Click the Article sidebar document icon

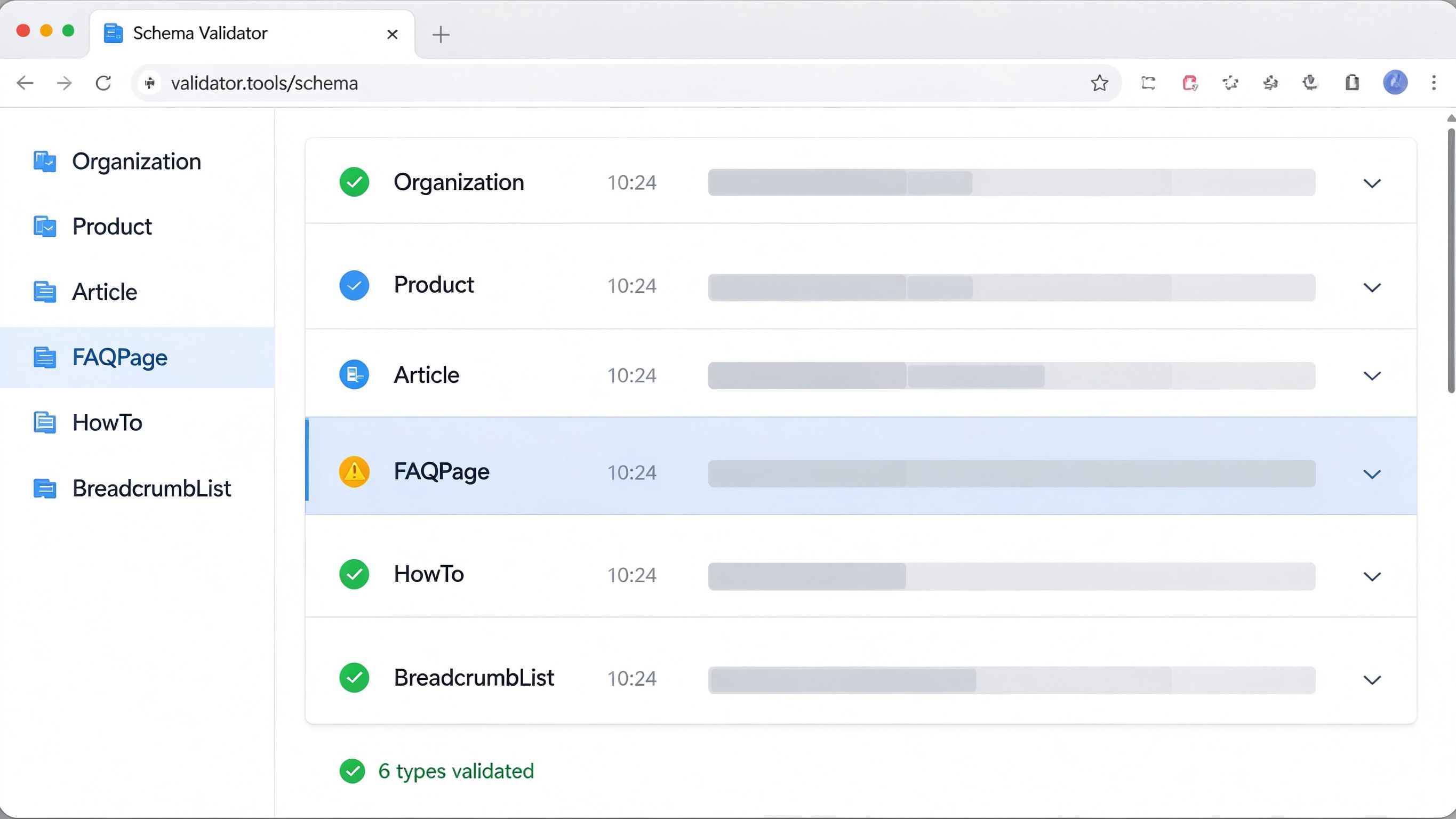point(45,292)
